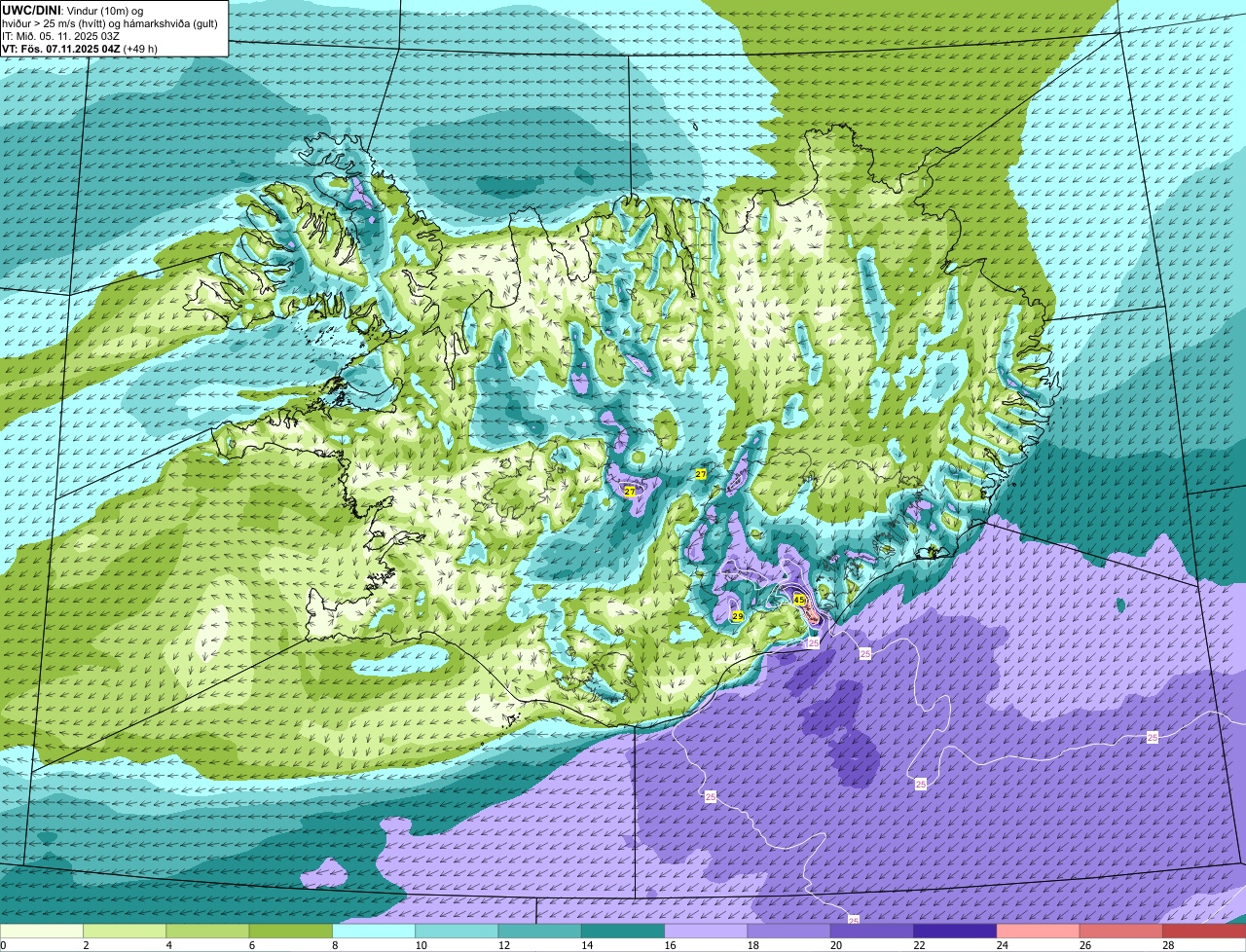Click the yellow 45 peak gust label

click(799, 600)
